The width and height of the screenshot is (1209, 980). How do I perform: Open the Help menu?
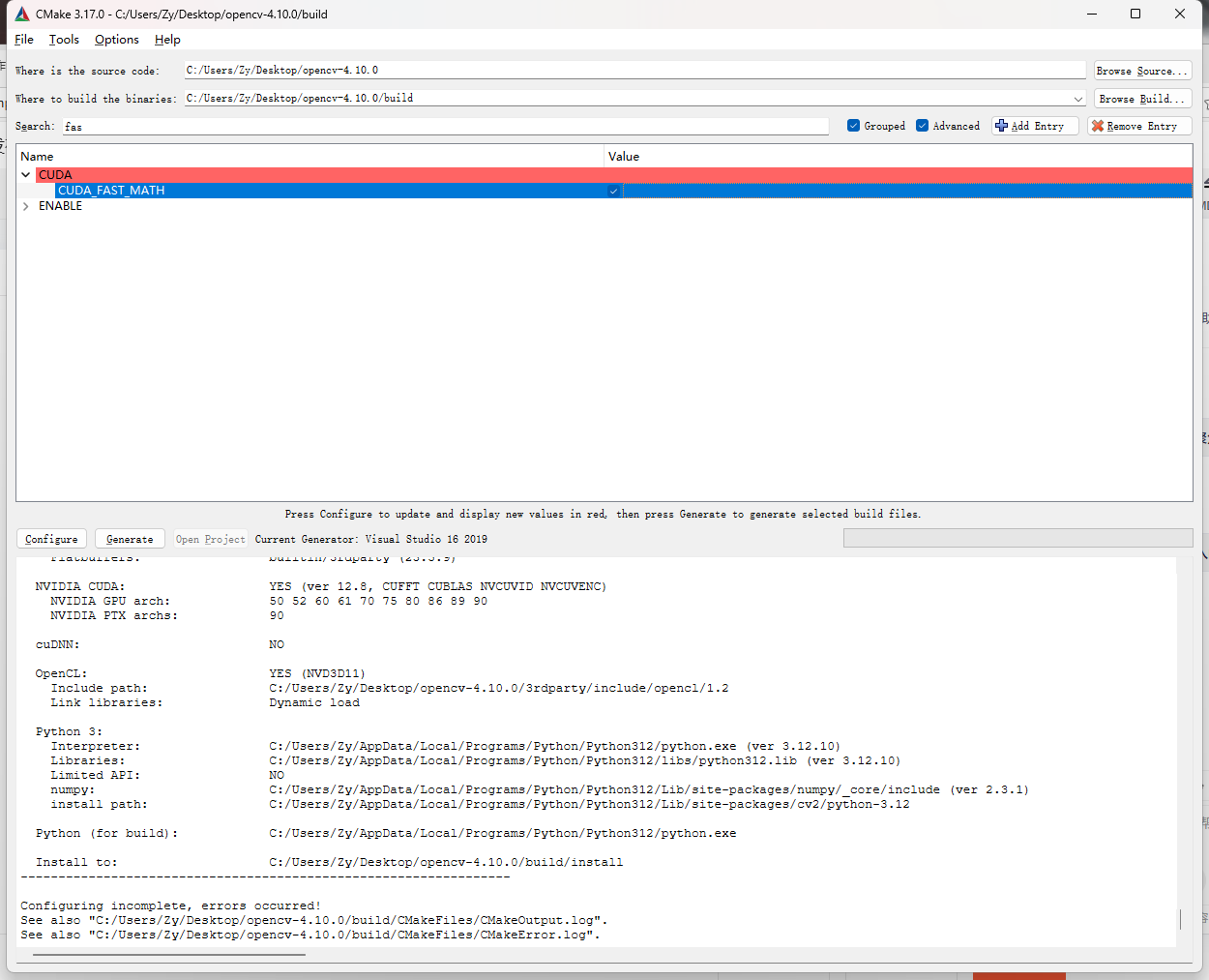[167, 40]
